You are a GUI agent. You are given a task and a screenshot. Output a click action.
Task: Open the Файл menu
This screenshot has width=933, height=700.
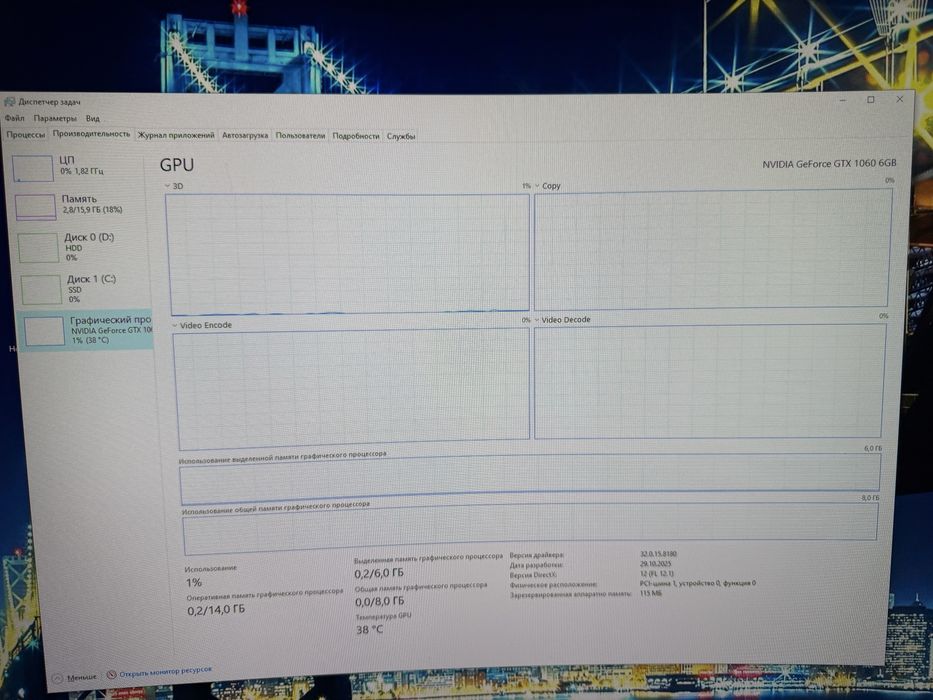coord(15,118)
